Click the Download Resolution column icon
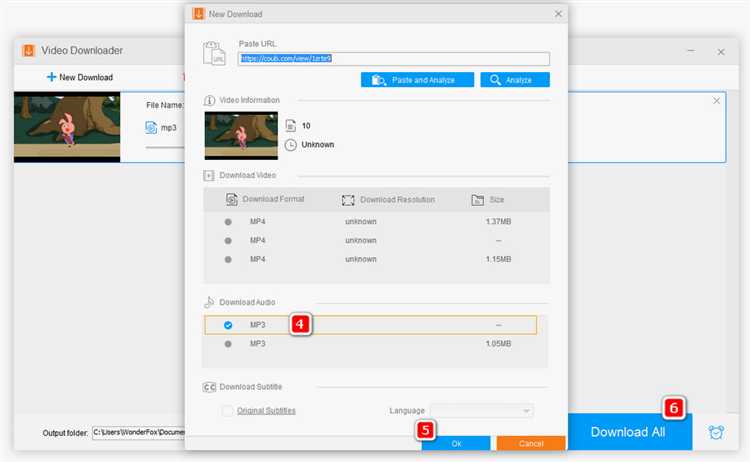Screen dimensions: 750x462 (x=348, y=200)
